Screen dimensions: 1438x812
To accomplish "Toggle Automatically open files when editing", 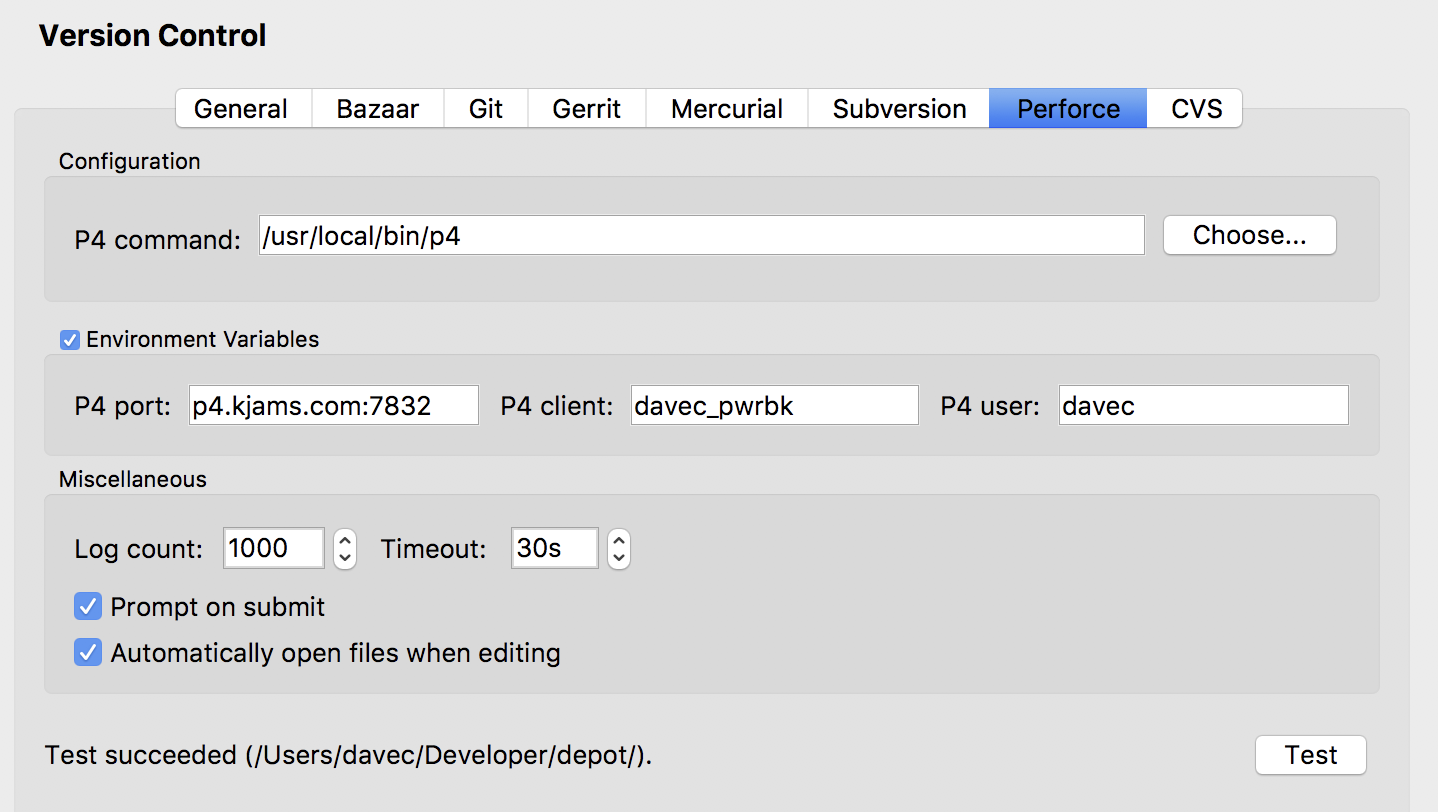I will pos(88,653).
